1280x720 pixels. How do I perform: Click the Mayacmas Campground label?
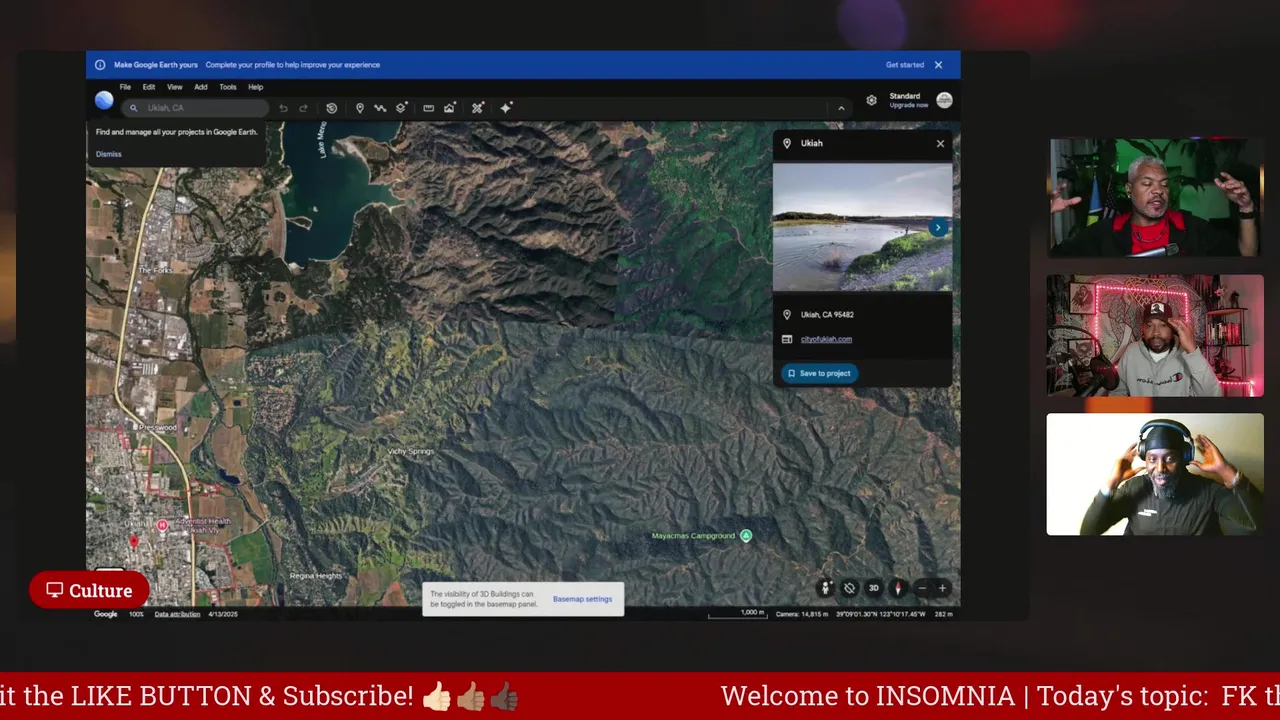[x=693, y=536]
